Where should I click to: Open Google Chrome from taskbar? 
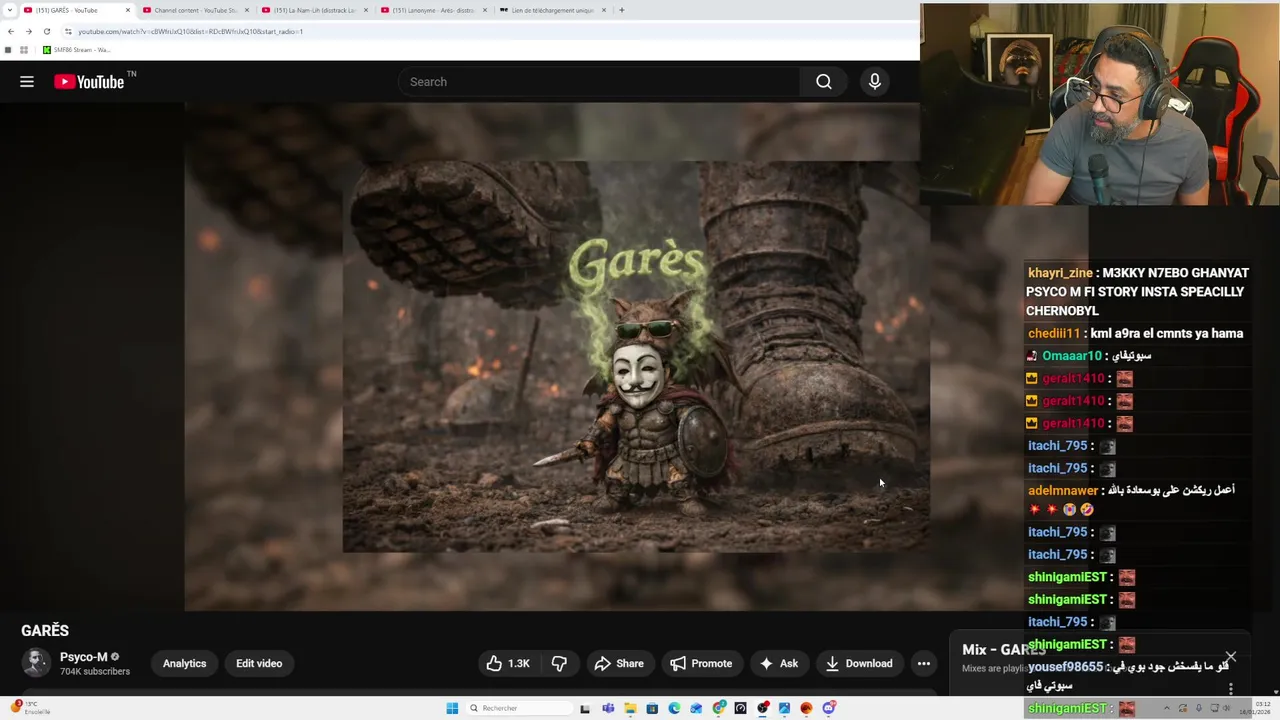pyautogui.click(x=718, y=708)
